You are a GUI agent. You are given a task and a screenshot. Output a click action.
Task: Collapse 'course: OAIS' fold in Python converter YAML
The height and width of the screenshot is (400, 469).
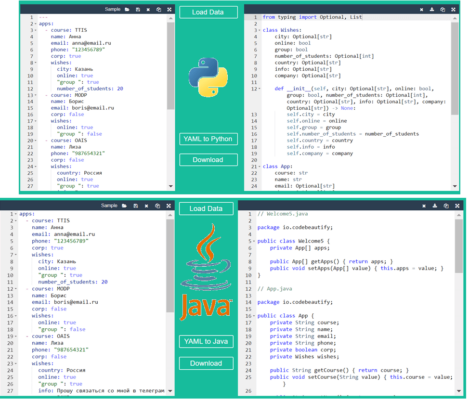coord(36,141)
